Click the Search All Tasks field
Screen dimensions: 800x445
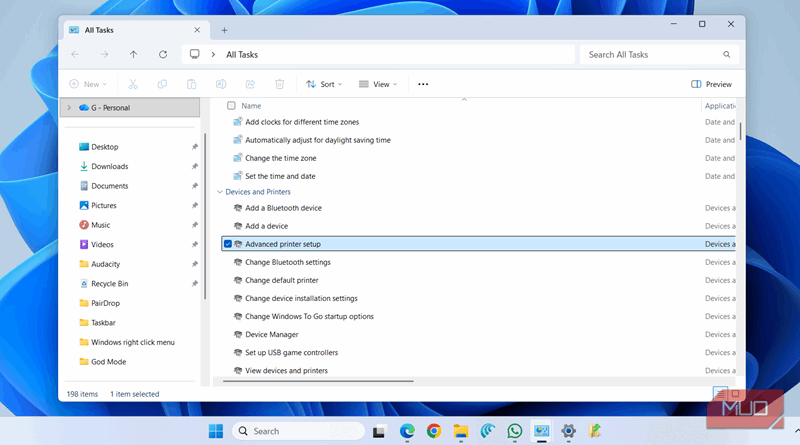pyautogui.click(x=650, y=55)
